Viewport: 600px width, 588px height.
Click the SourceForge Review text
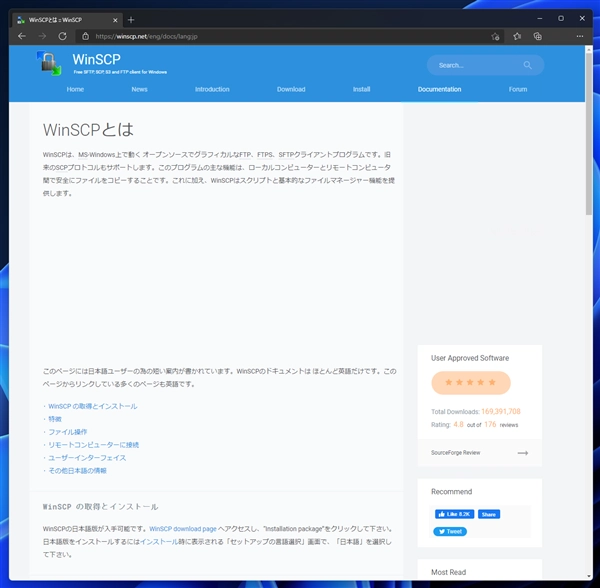coord(455,453)
